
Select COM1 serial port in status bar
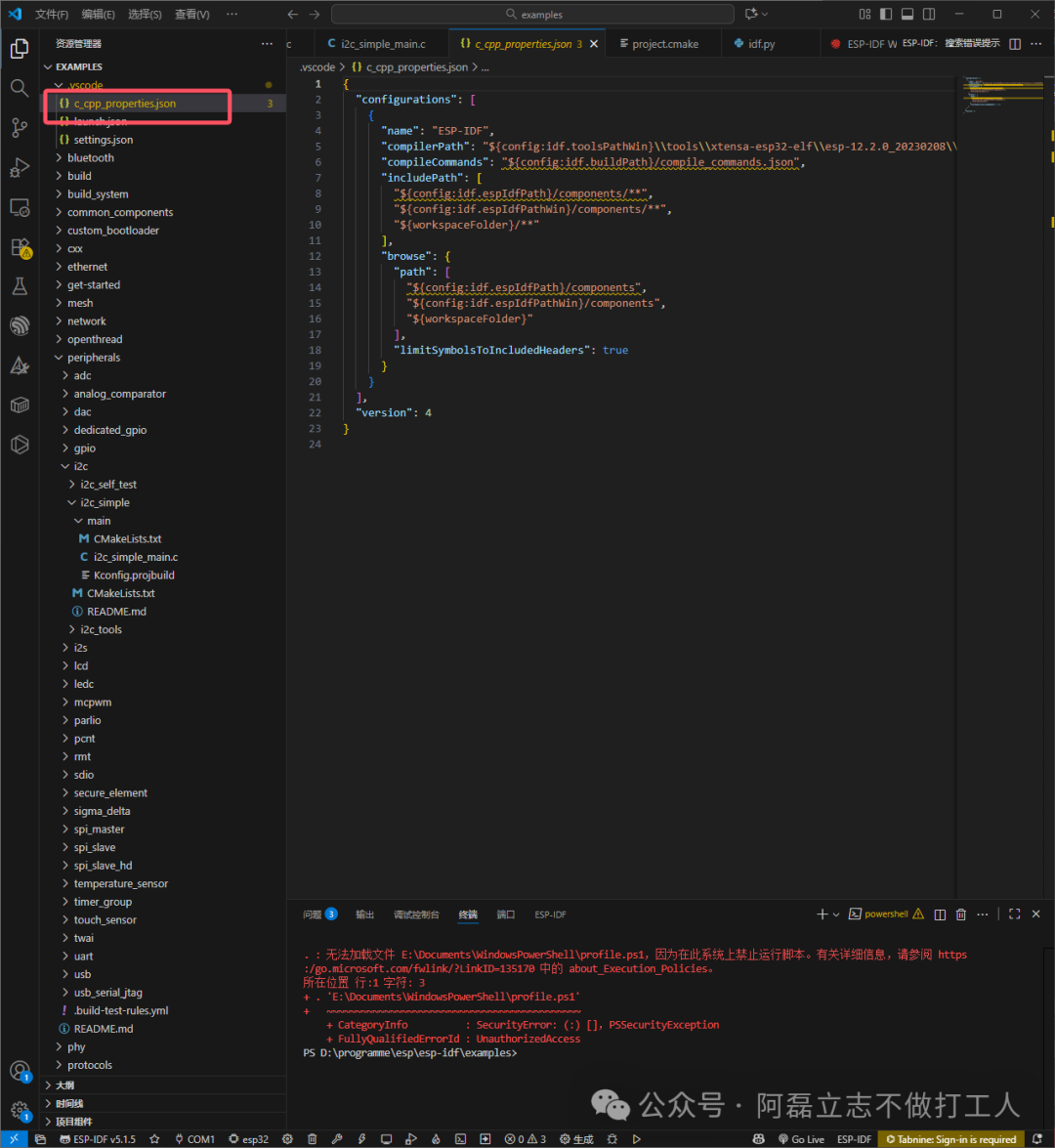[194, 1139]
